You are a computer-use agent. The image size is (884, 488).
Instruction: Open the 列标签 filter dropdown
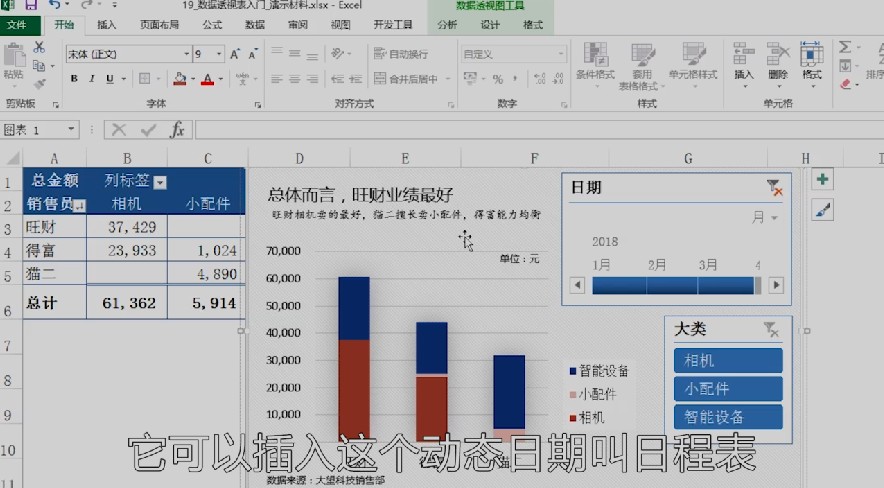(x=160, y=183)
